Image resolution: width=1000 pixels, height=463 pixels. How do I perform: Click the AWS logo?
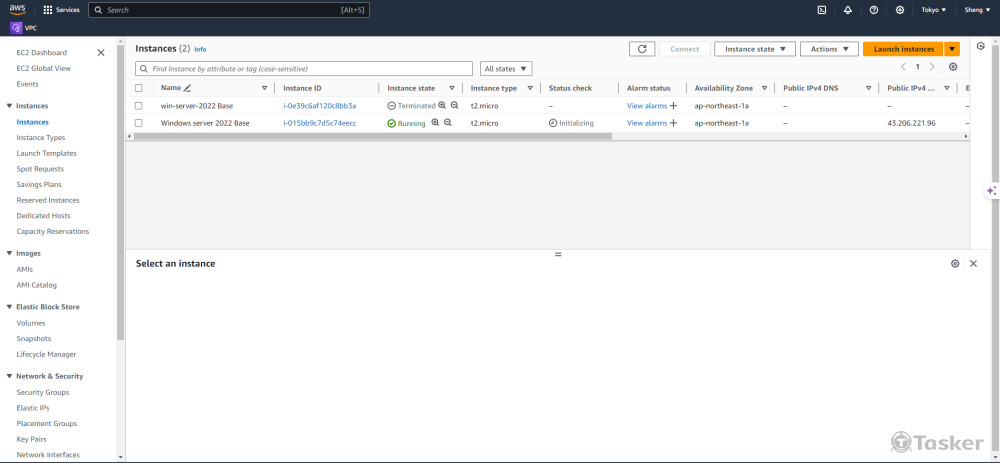17,9
